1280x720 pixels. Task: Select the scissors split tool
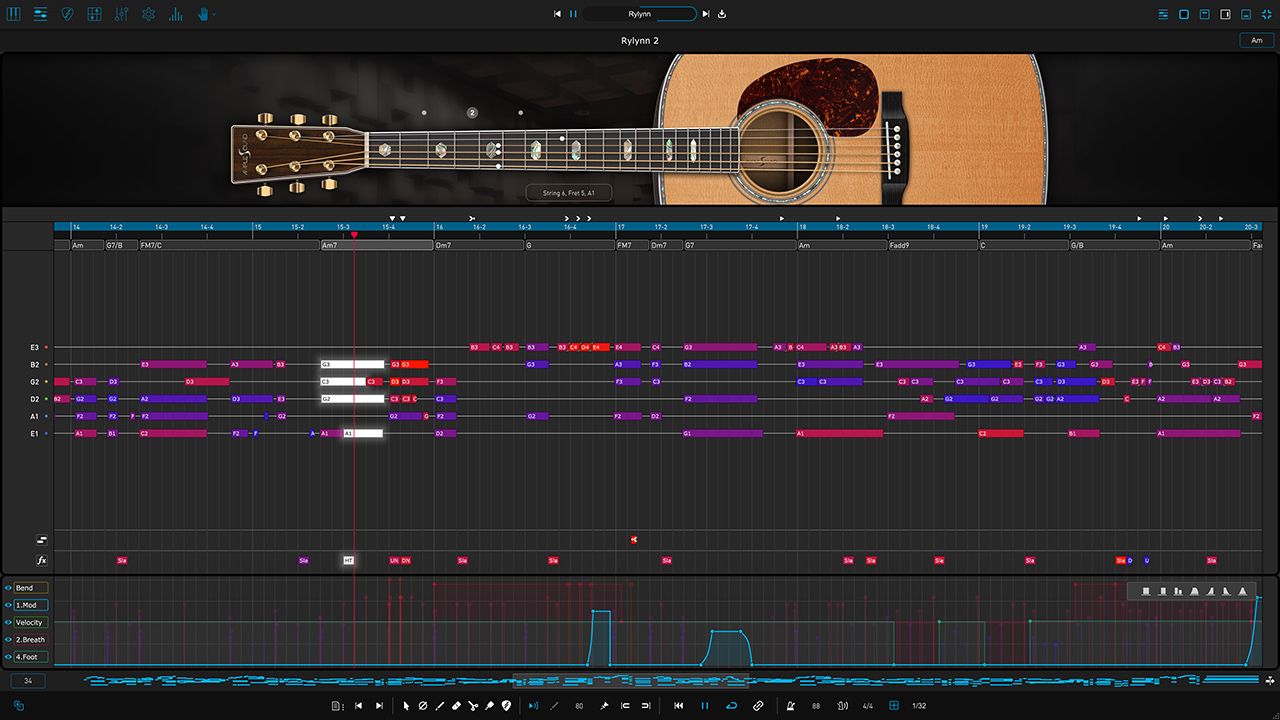point(473,706)
